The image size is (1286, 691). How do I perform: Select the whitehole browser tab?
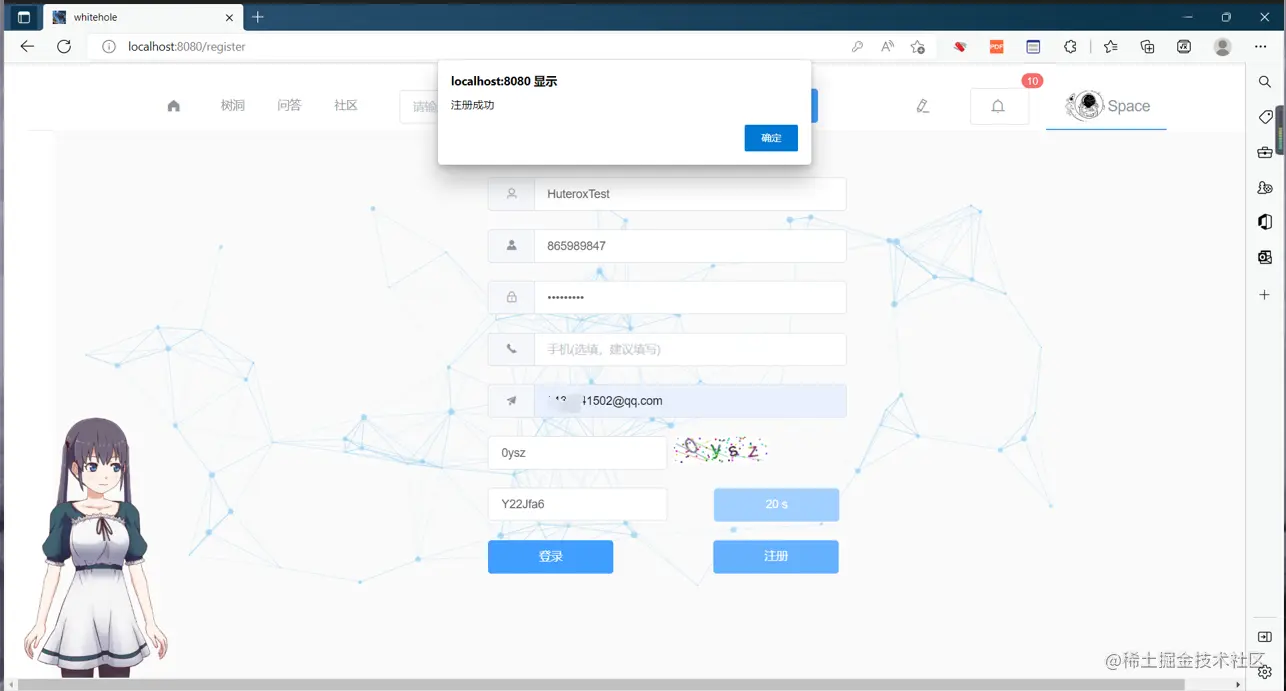point(143,17)
